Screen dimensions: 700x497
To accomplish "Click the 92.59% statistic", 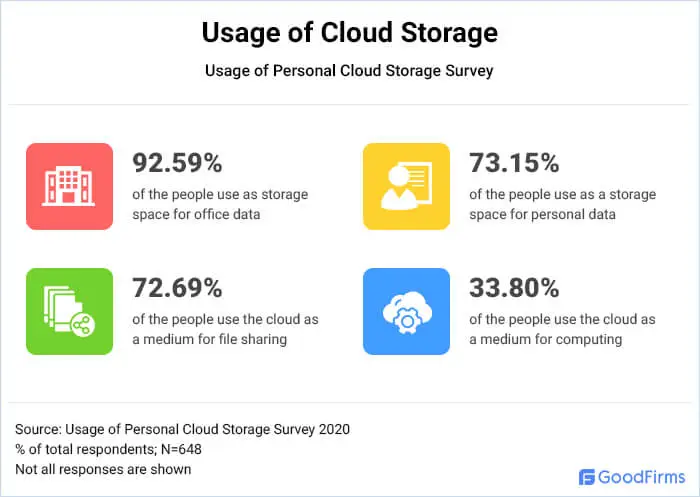I will pos(177,163).
